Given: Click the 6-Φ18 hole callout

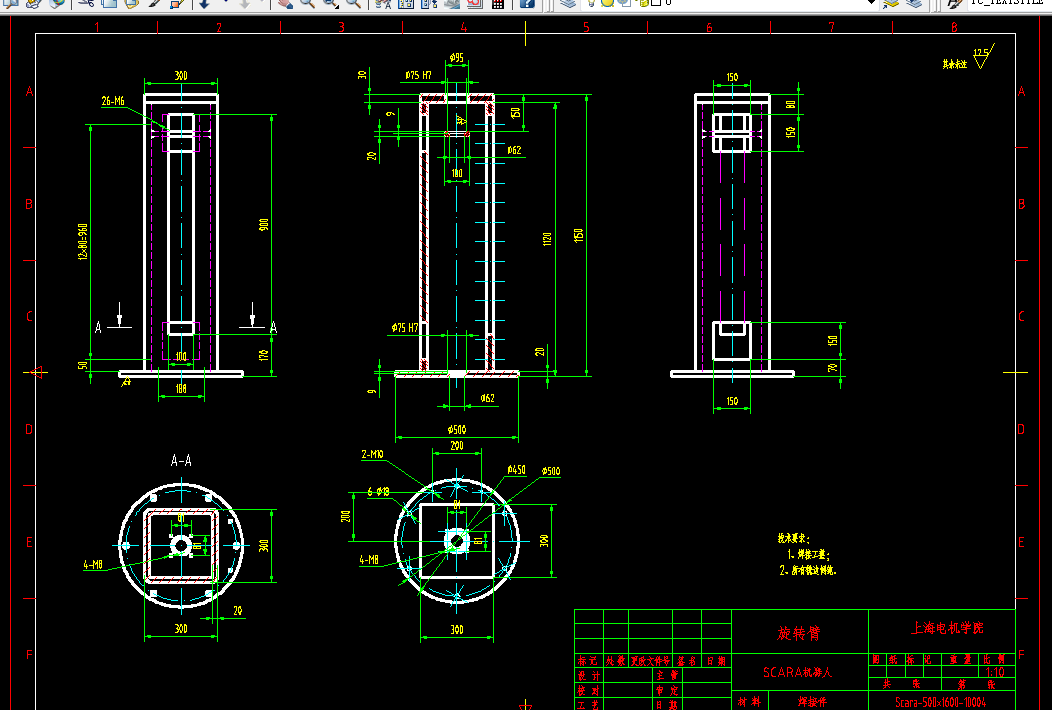Looking at the screenshot, I should click(x=378, y=492).
